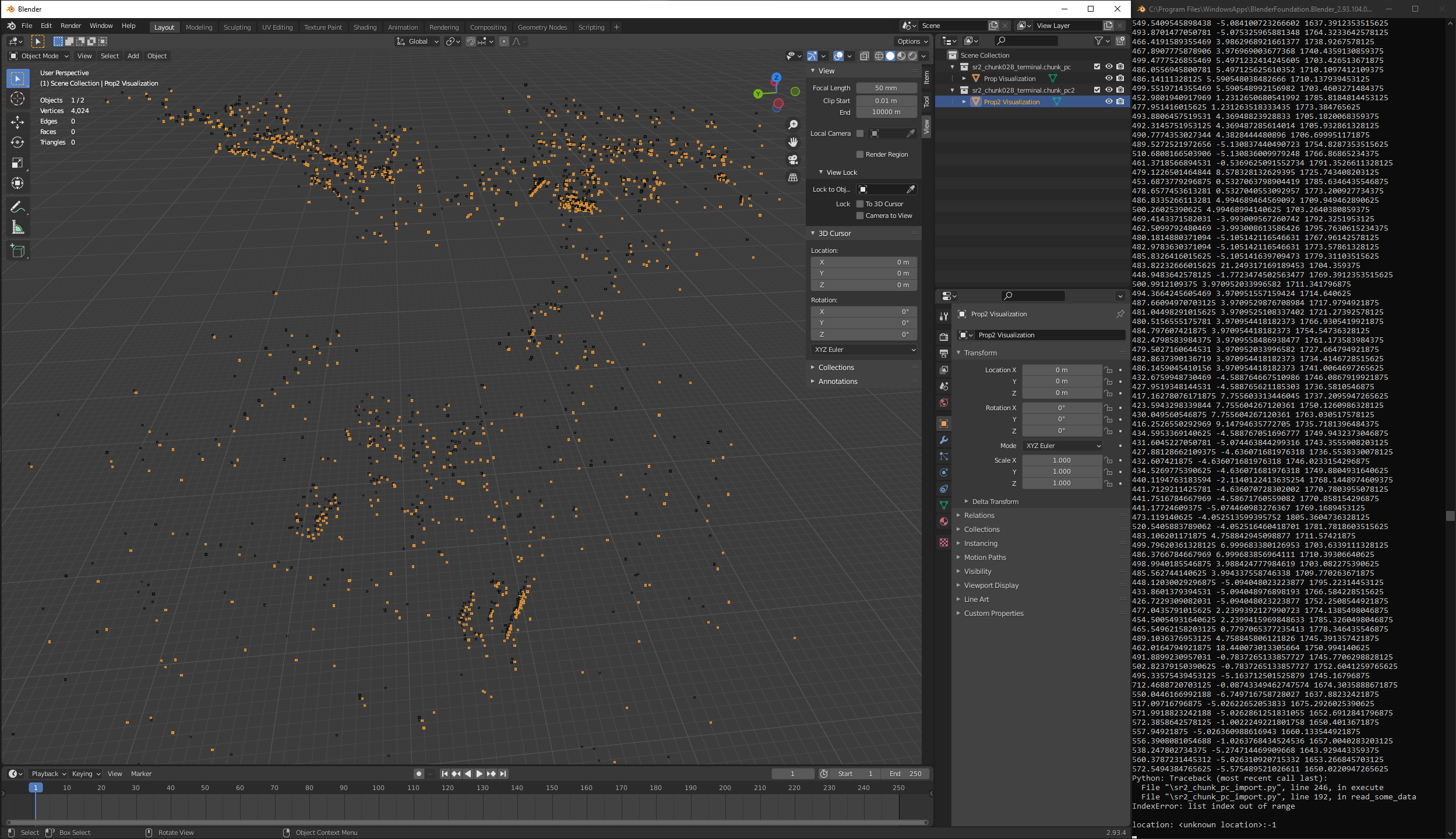Open the File menu

(x=27, y=26)
